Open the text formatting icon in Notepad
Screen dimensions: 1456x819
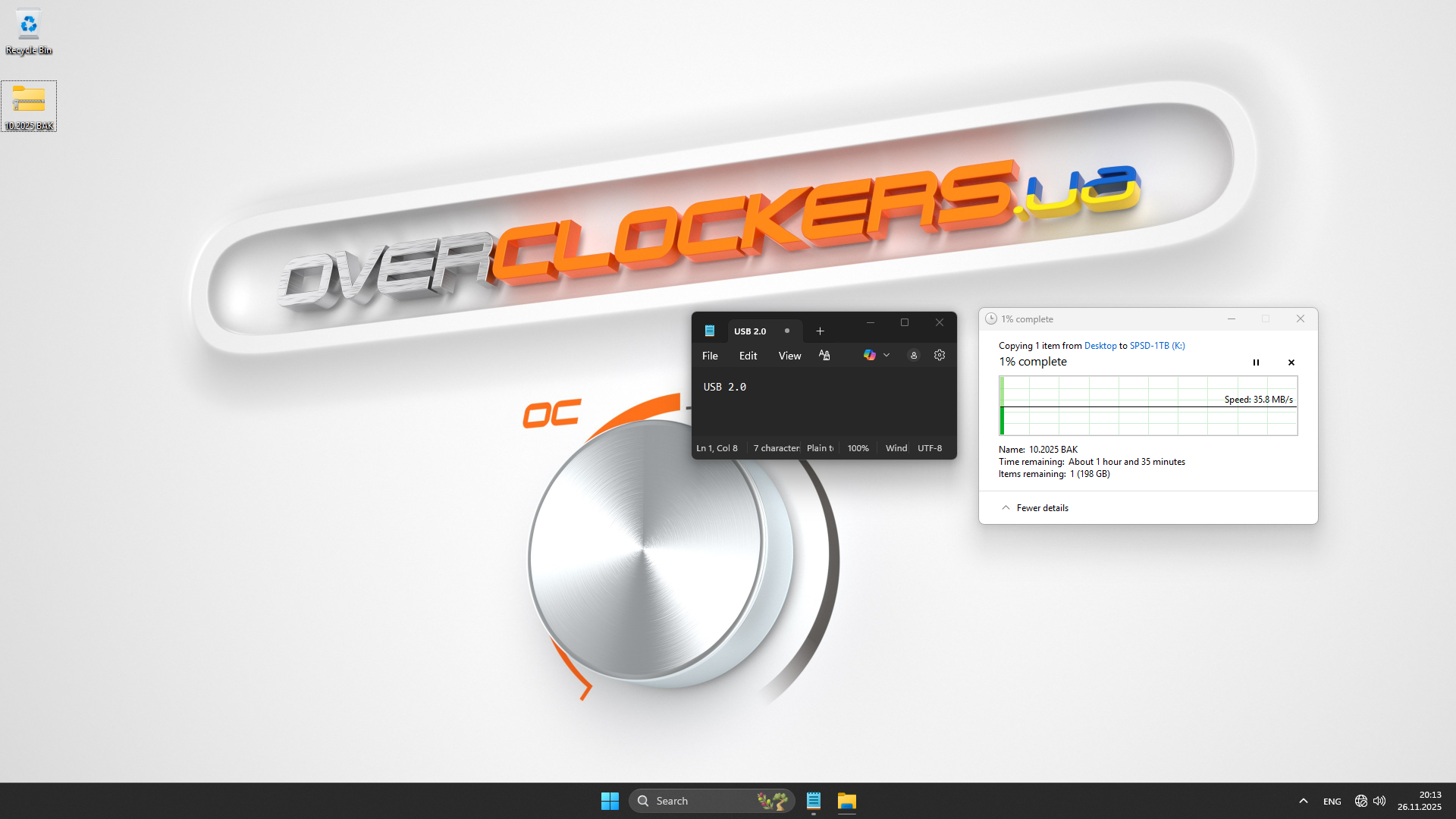[824, 355]
